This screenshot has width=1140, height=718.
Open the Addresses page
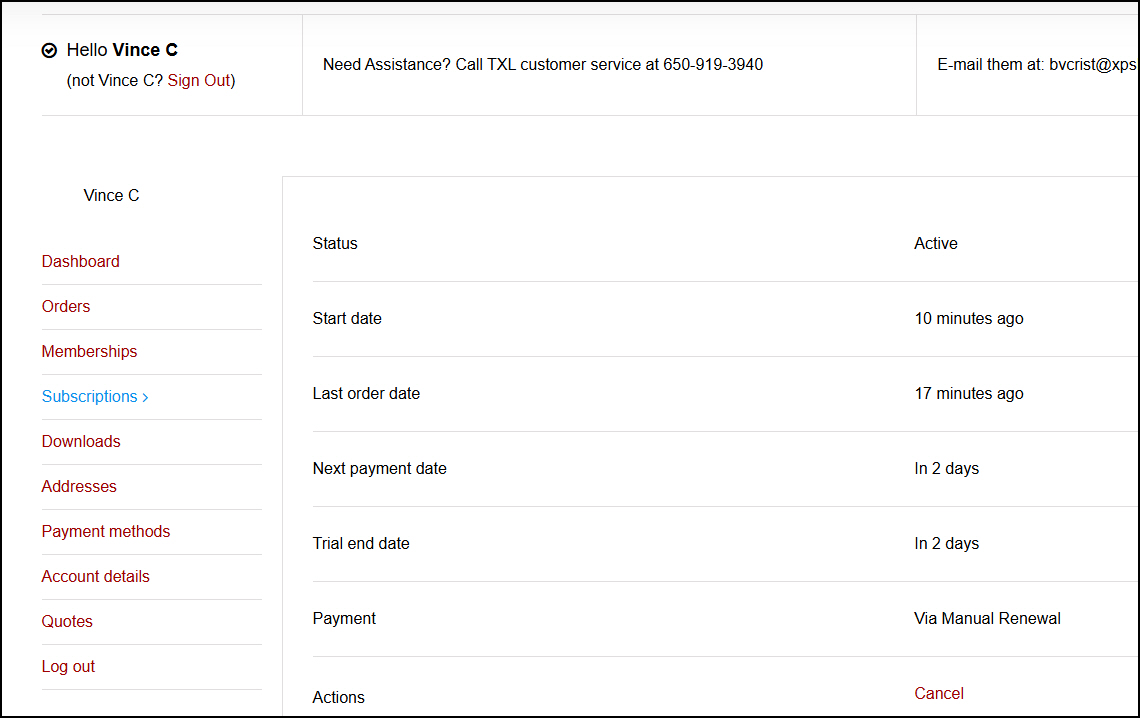pyautogui.click(x=79, y=486)
